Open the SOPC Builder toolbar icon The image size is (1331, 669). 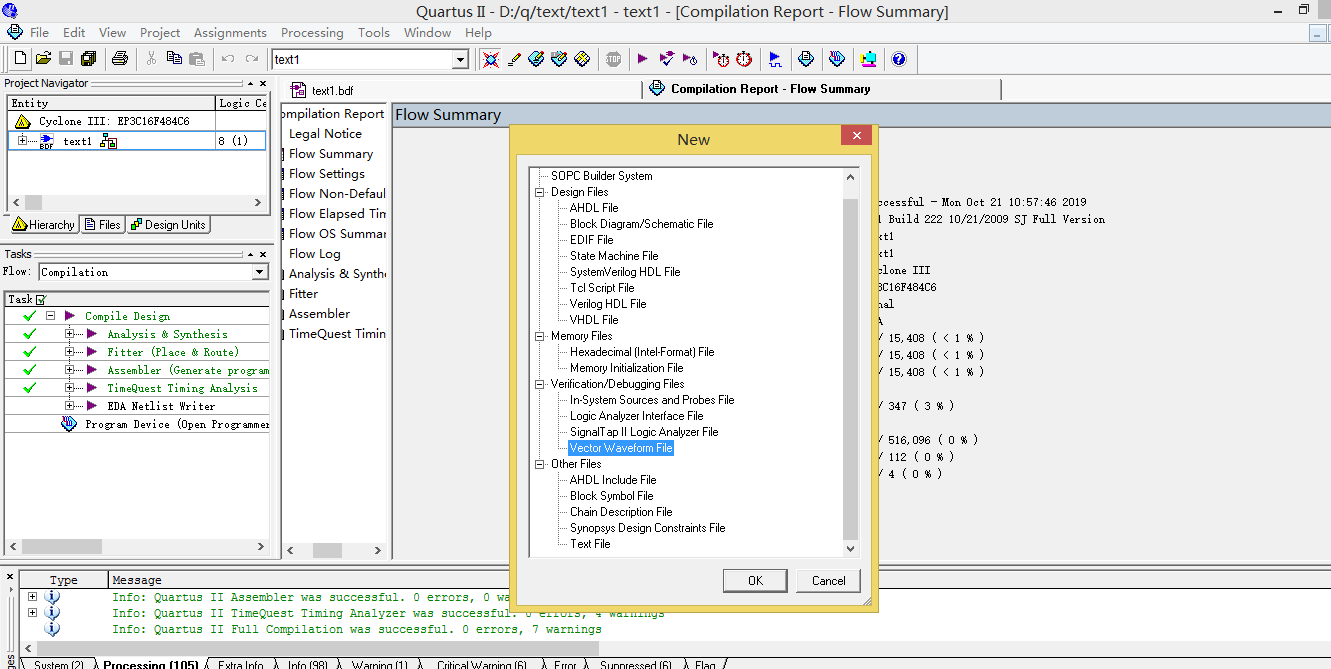(x=868, y=59)
